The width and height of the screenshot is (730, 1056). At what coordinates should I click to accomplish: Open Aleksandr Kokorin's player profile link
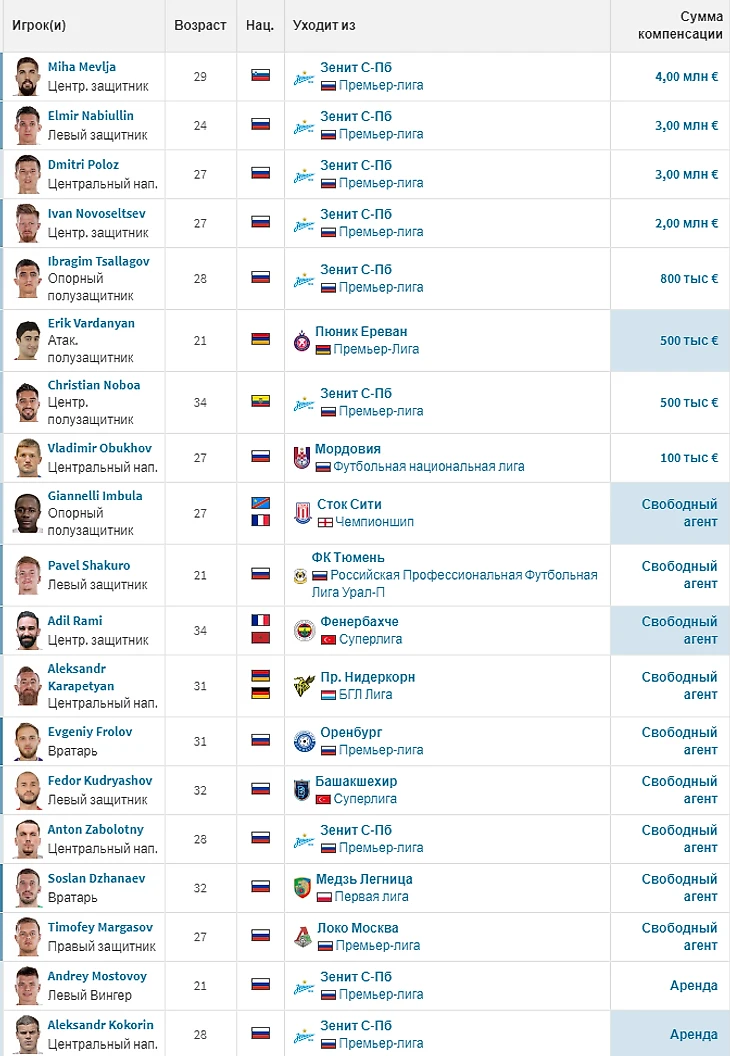coord(100,1025)
